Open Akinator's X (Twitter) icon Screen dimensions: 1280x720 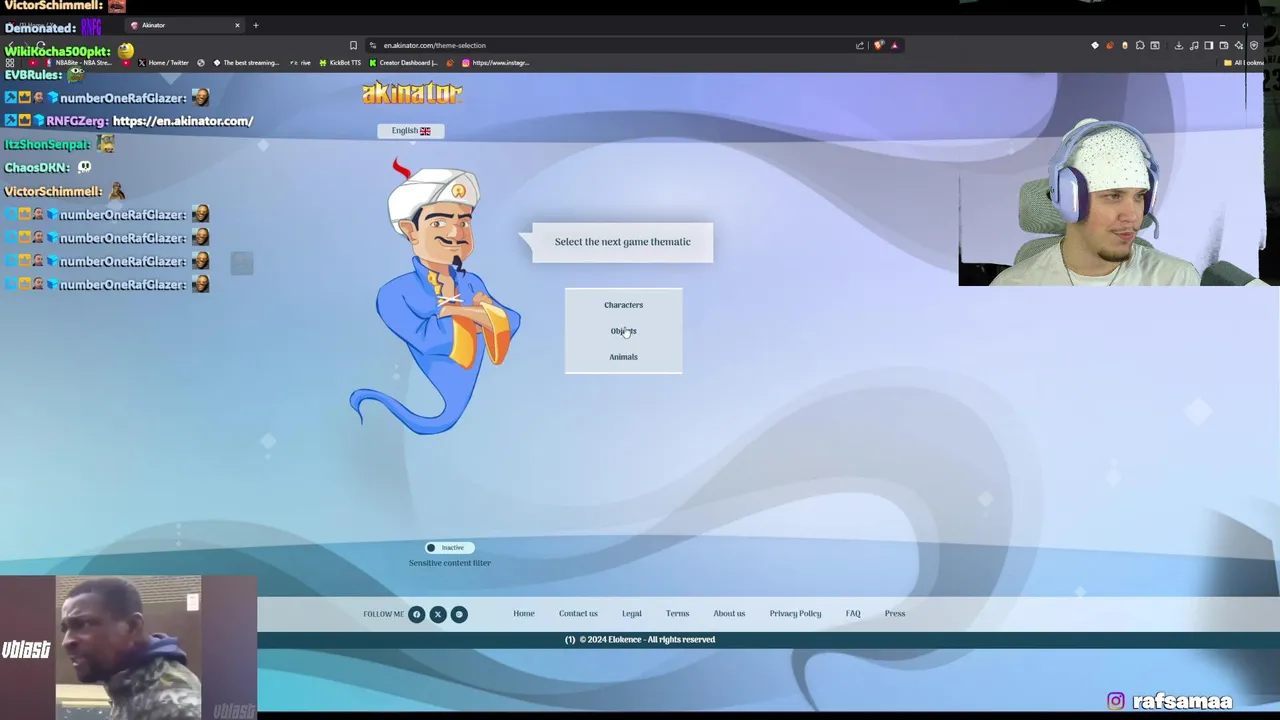click(438, 614)
